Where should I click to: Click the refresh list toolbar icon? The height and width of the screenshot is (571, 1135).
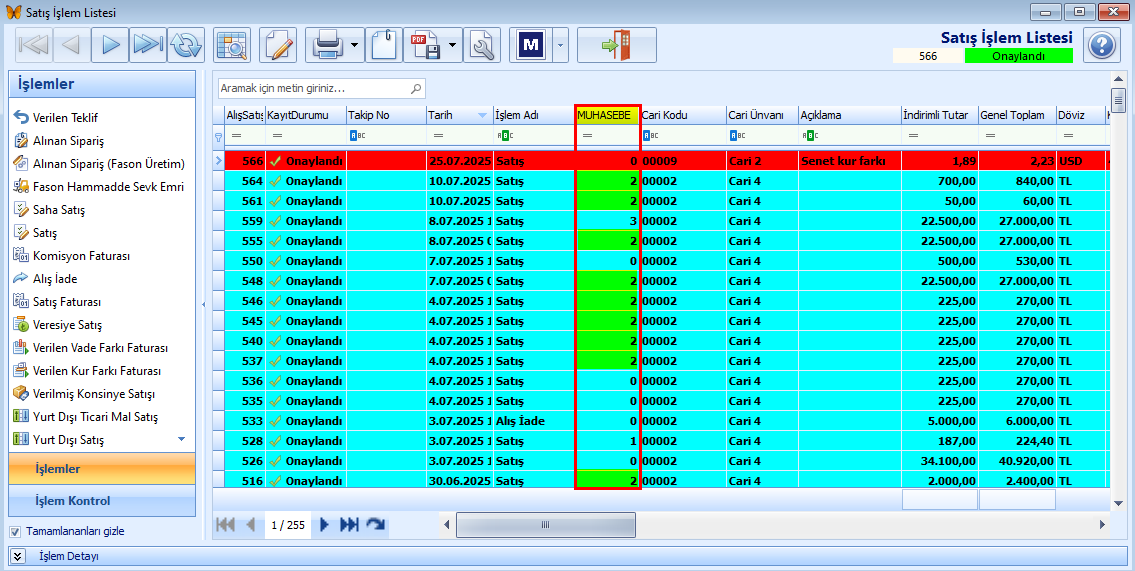[x=186, y=45]
